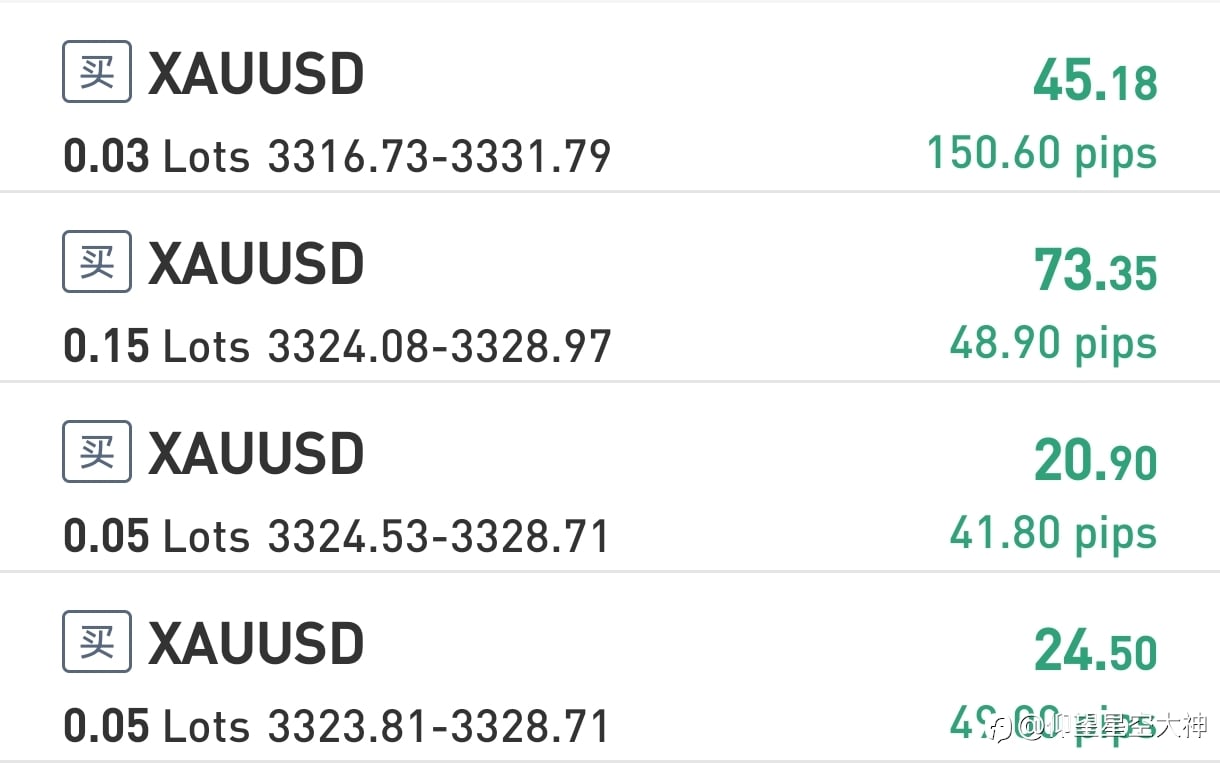Click the watermark text in the bottom-right corner
Image resolution: width=1220 pixels, height=773 pixels.
(x=1098, y=727)
